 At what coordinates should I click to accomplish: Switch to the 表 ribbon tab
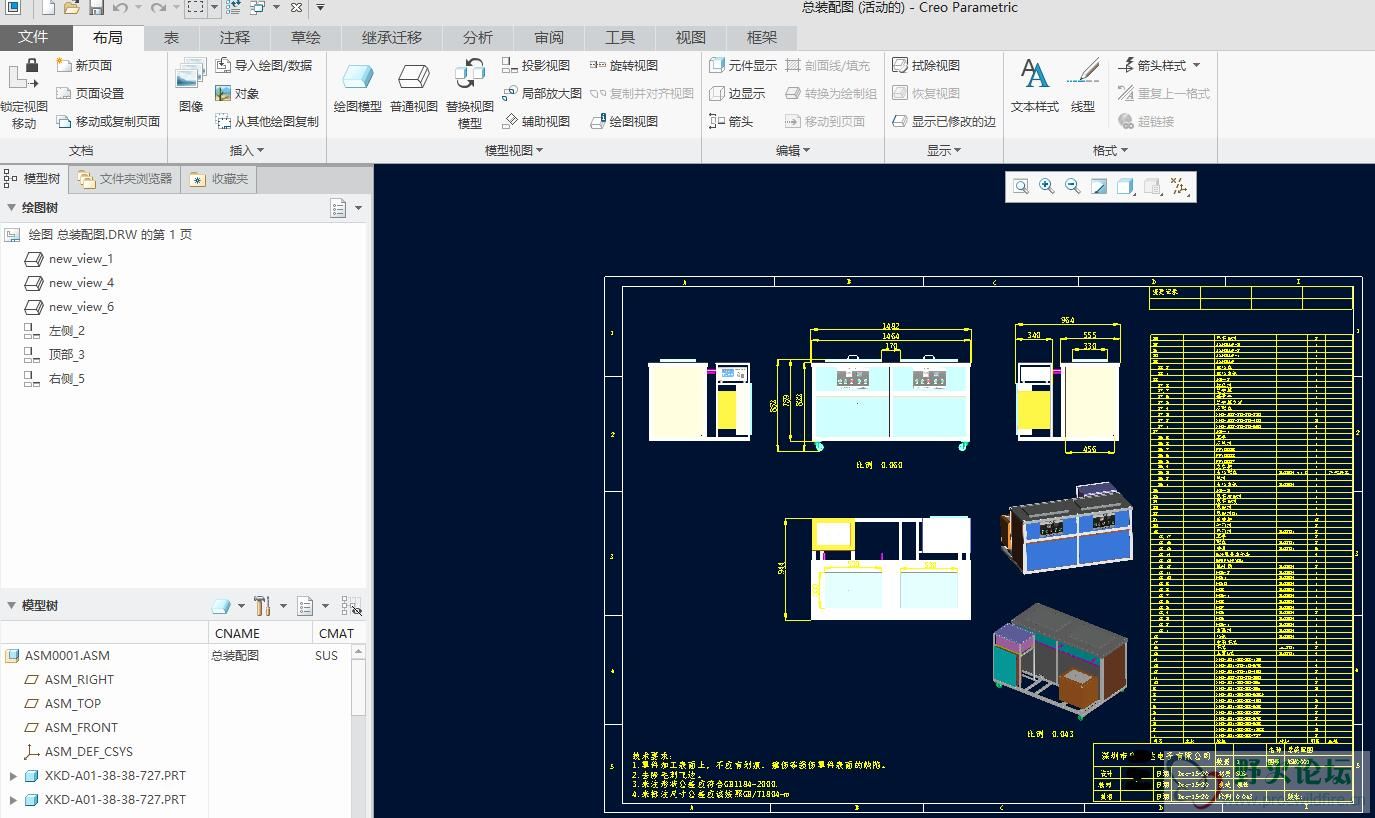coord(172,37)
